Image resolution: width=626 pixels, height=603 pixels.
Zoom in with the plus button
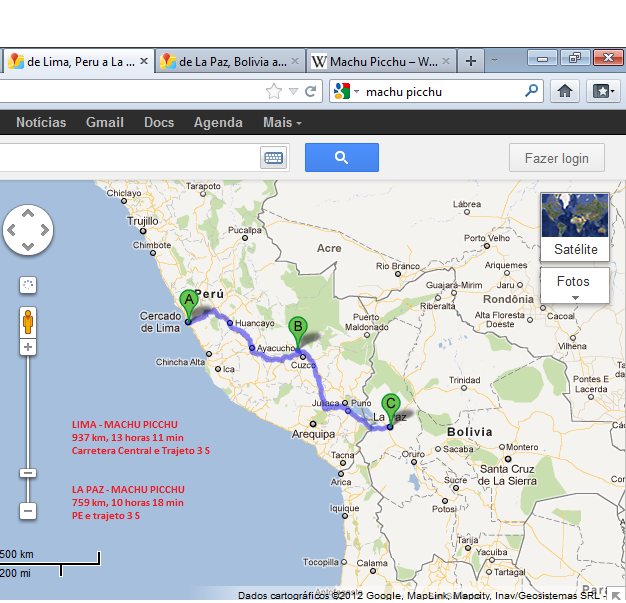click(28, 348)
